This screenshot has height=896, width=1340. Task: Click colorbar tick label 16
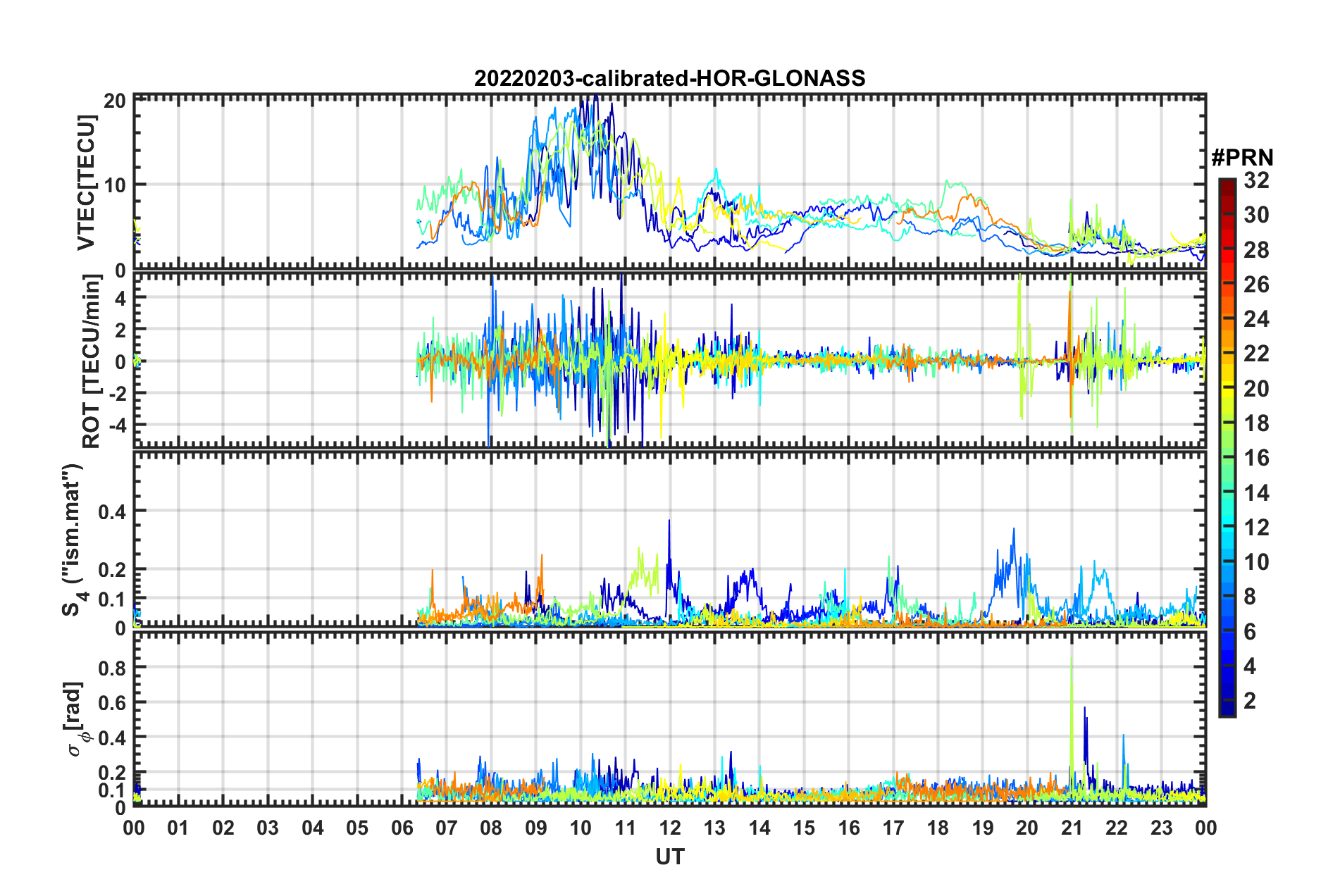(x=1256, y=458)
